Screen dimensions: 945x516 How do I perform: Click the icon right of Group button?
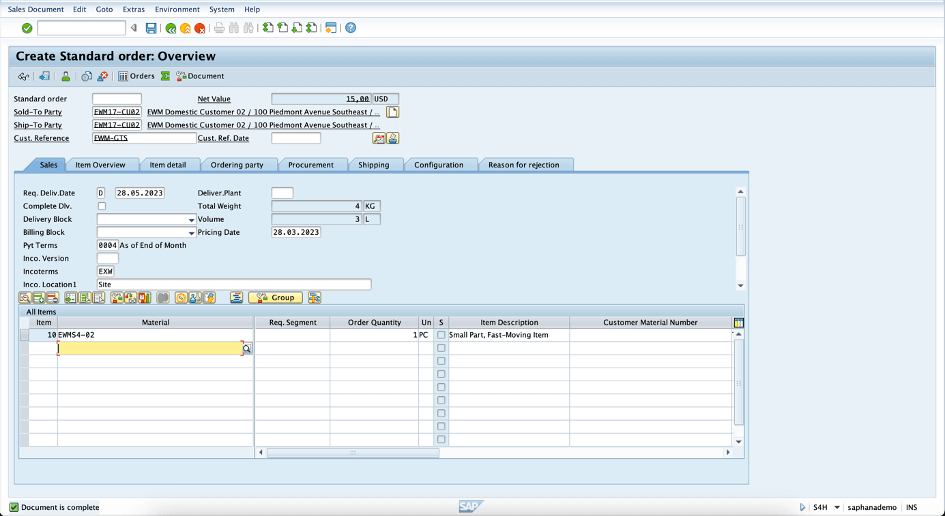(314, 298)
